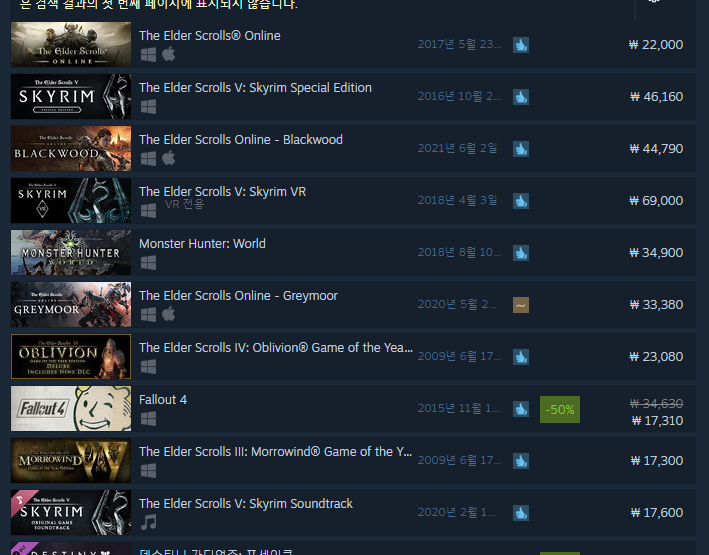Click the ₩ 34,900 price

point(656,253)
